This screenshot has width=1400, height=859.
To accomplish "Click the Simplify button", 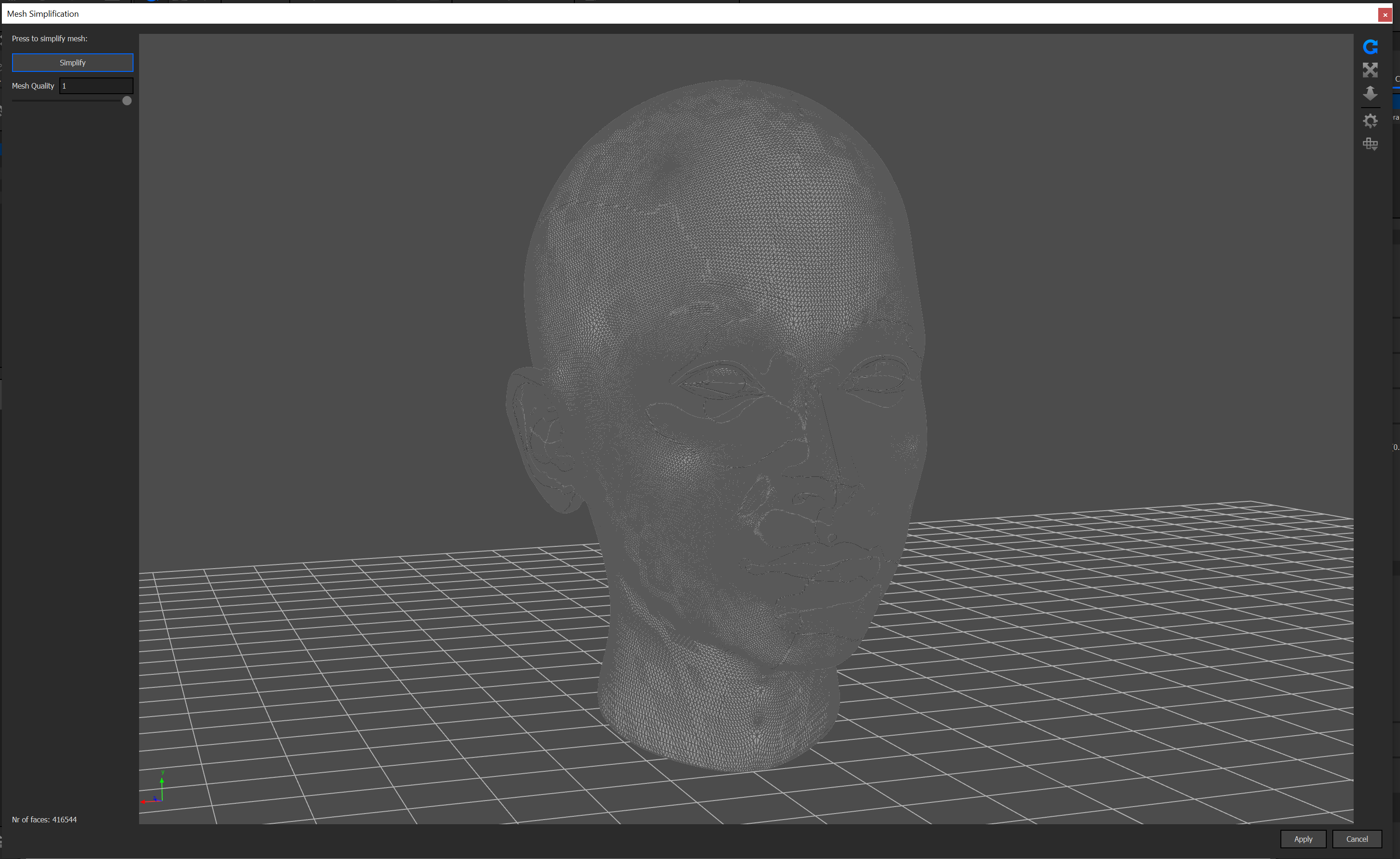I will (x=73, y=63).
